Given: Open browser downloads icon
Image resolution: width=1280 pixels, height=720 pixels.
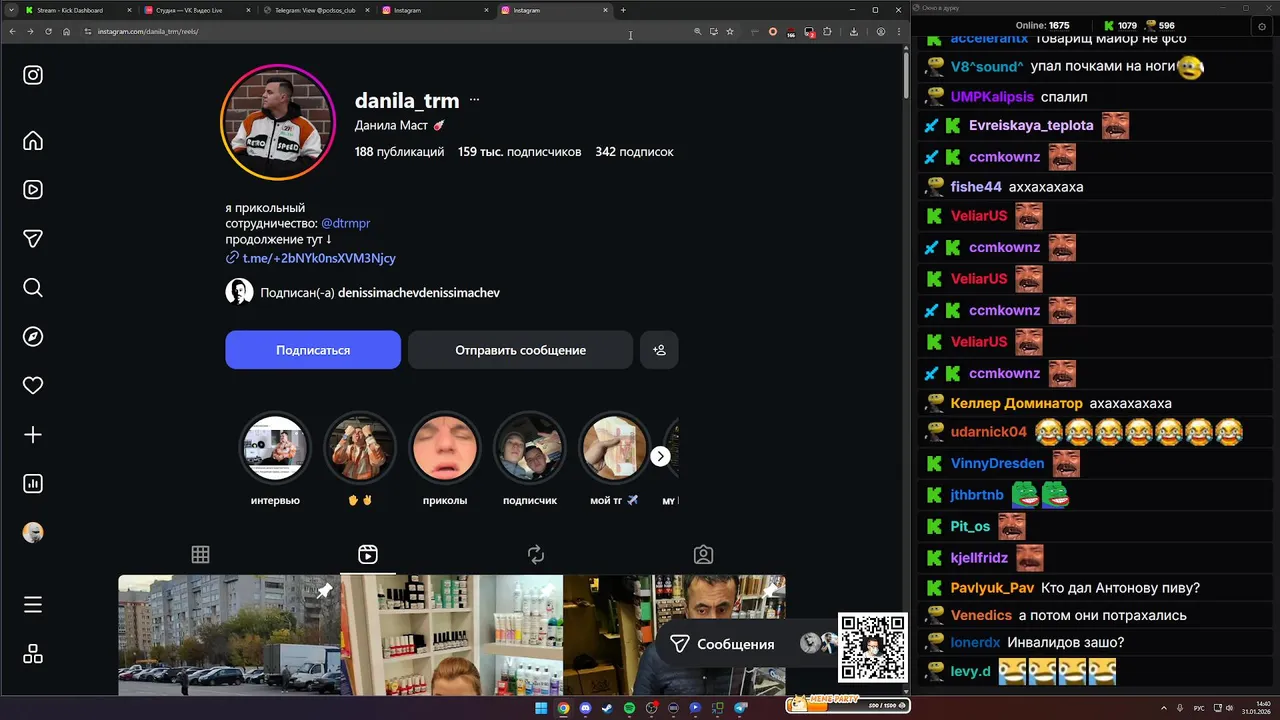Looking at the screenshot, I should pos(854,31).
